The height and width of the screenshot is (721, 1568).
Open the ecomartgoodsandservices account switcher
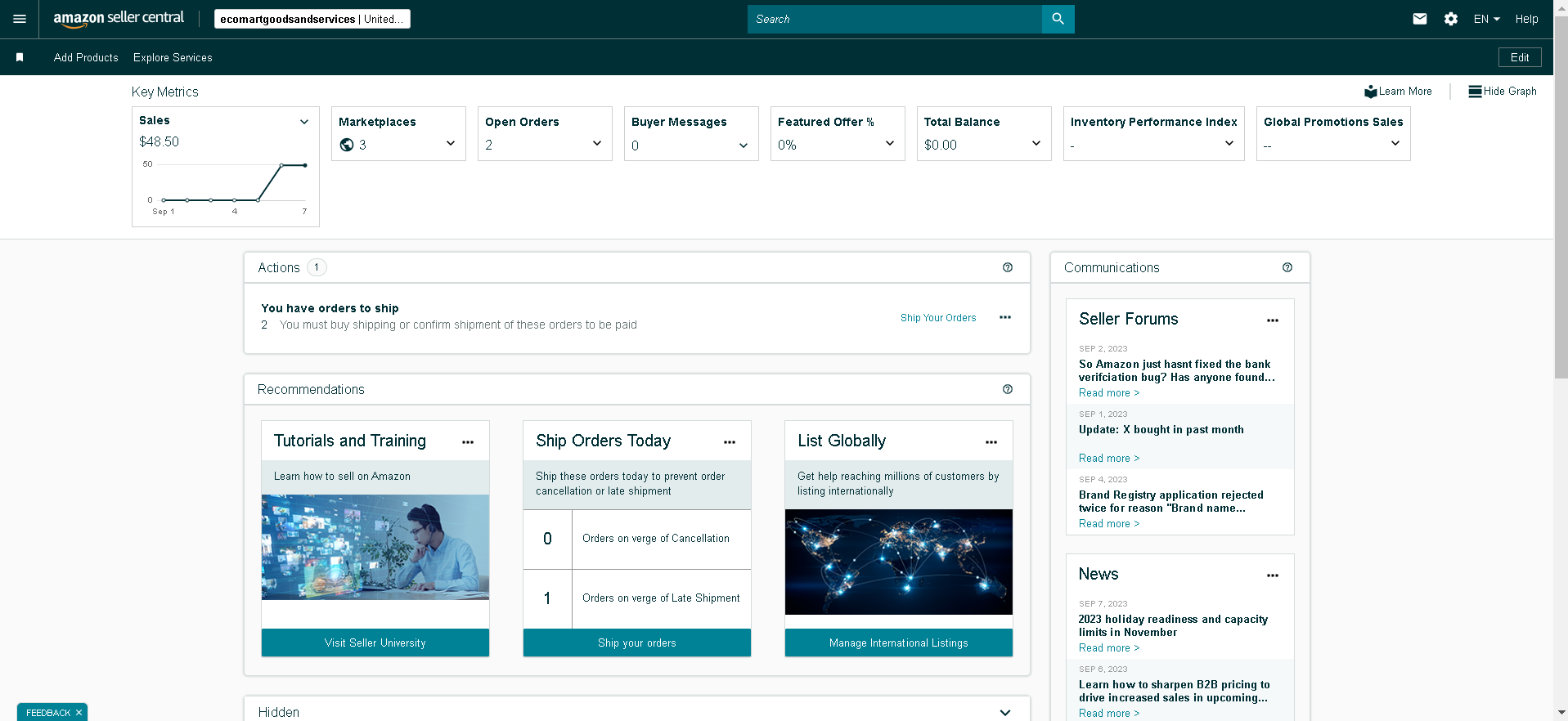(x=312, y=19)
